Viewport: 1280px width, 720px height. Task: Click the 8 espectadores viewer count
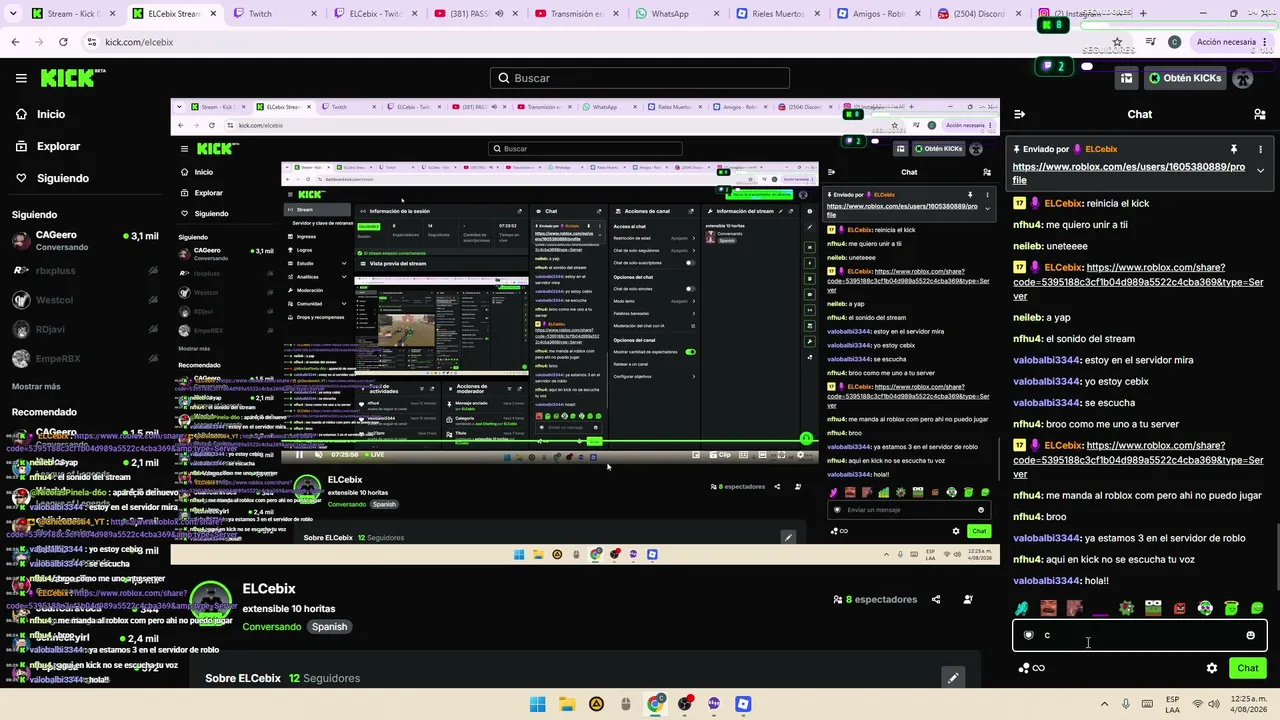click(875, 599)
